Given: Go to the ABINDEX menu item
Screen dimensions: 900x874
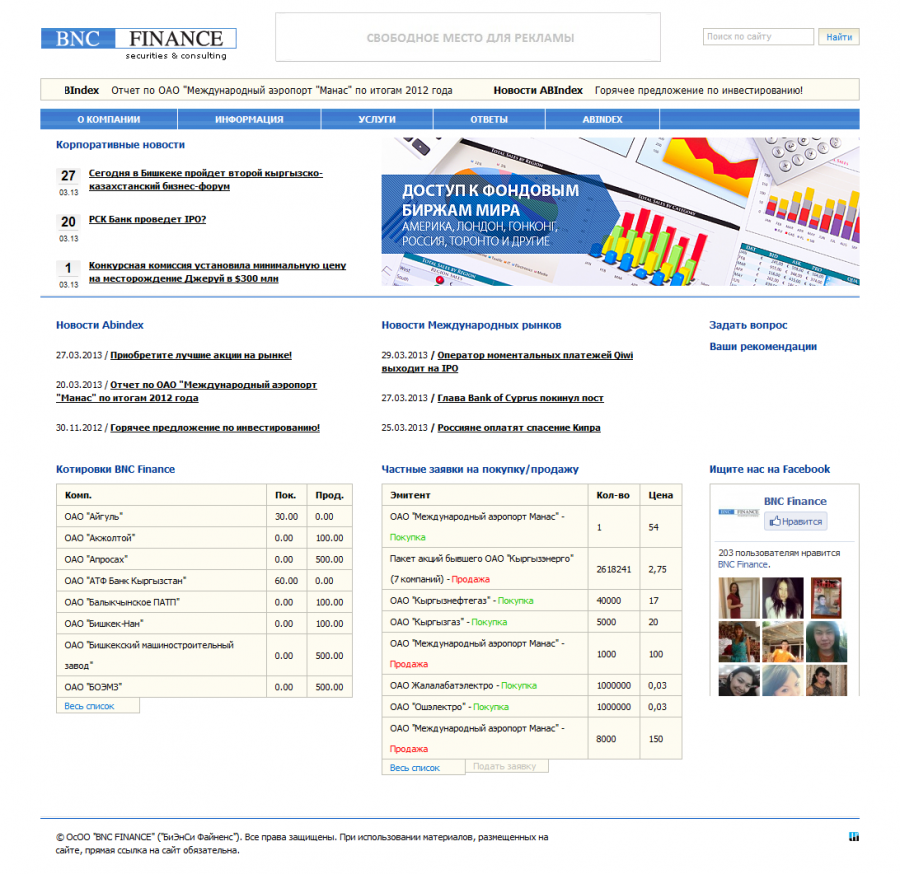Looking at the screenshot, I should tap(602, 119).
